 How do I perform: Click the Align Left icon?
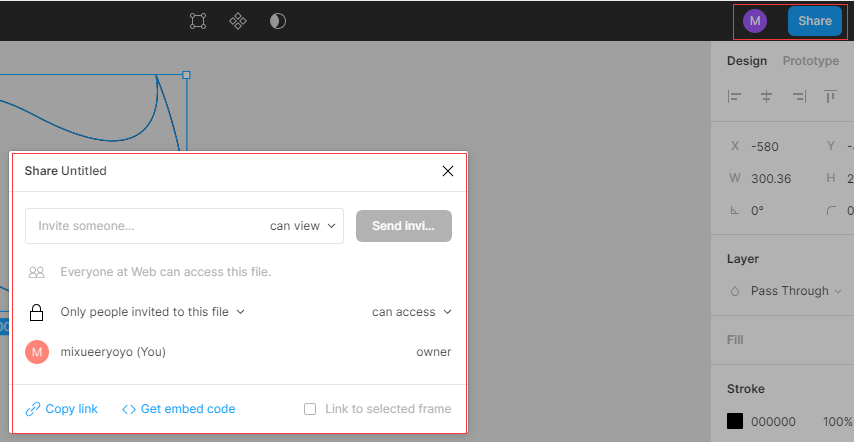click(735, 97)
